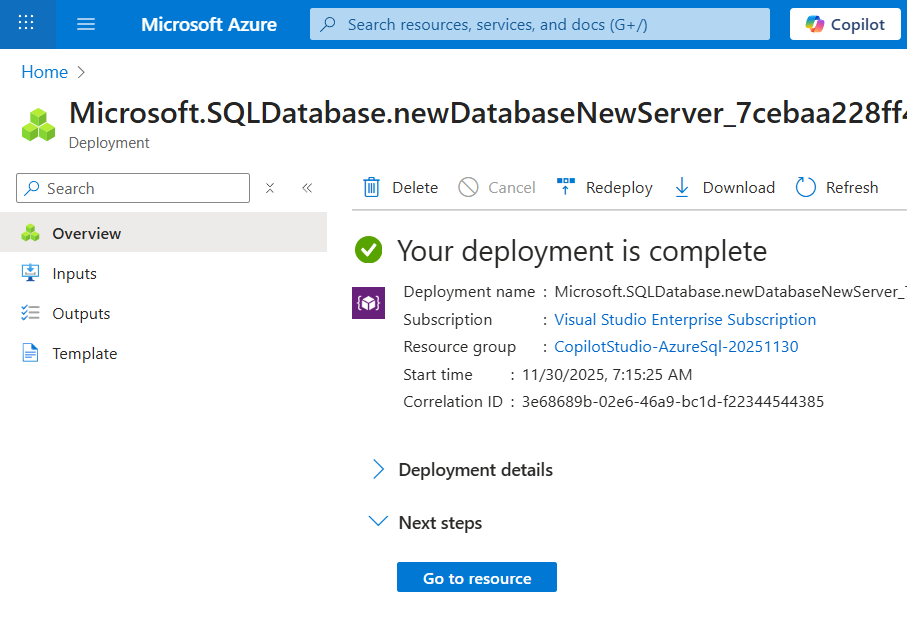Click the up-down chevron beside sidebar search
Screen dimensions: 907x644
click(x=270, y=188)
